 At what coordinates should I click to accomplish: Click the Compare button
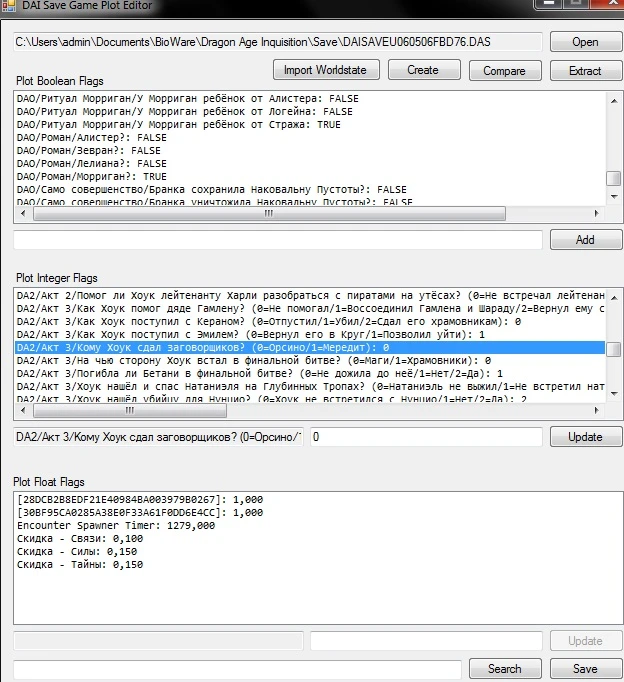click(x=505, y=70)
